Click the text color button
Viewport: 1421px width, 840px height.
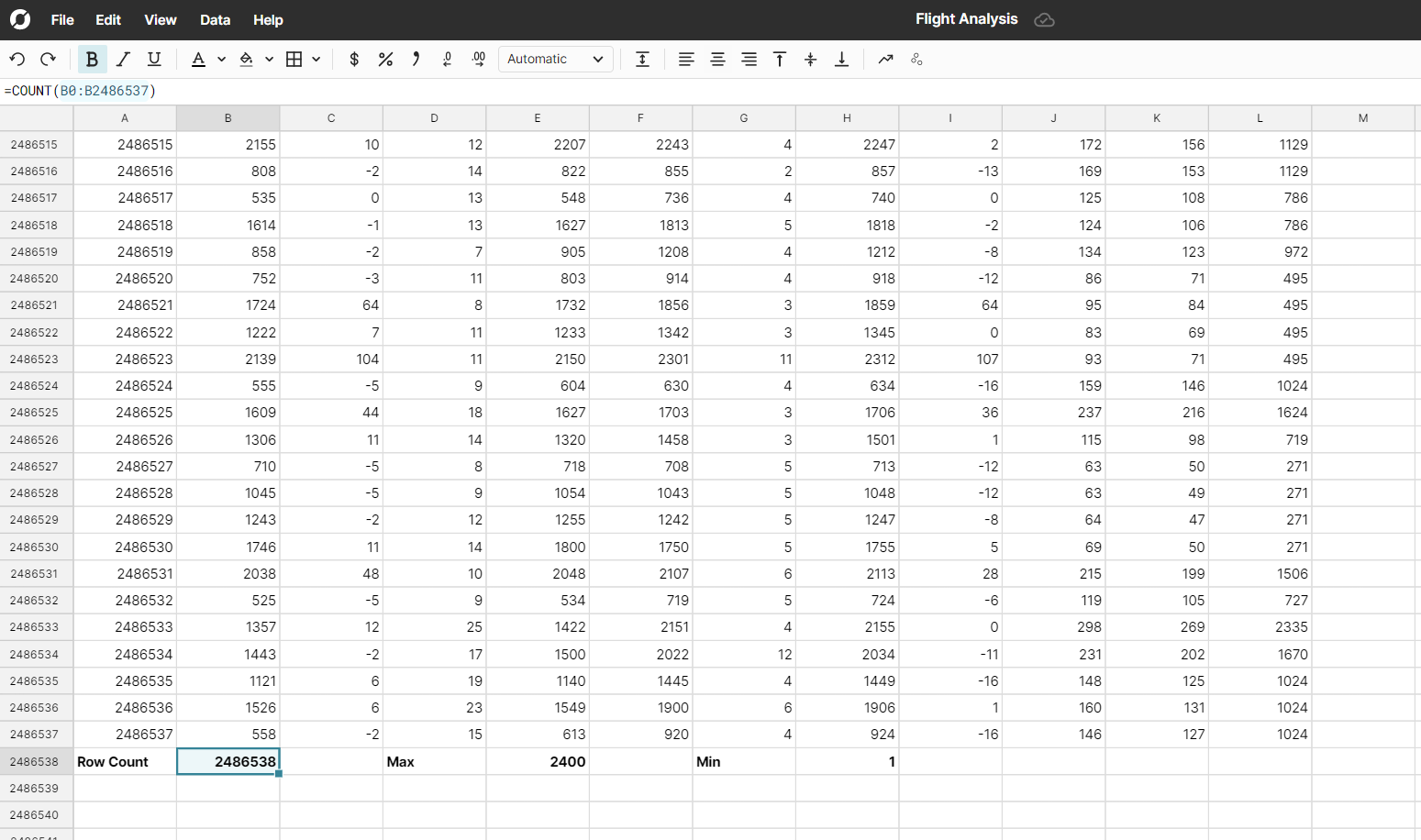tap(198, 60)
